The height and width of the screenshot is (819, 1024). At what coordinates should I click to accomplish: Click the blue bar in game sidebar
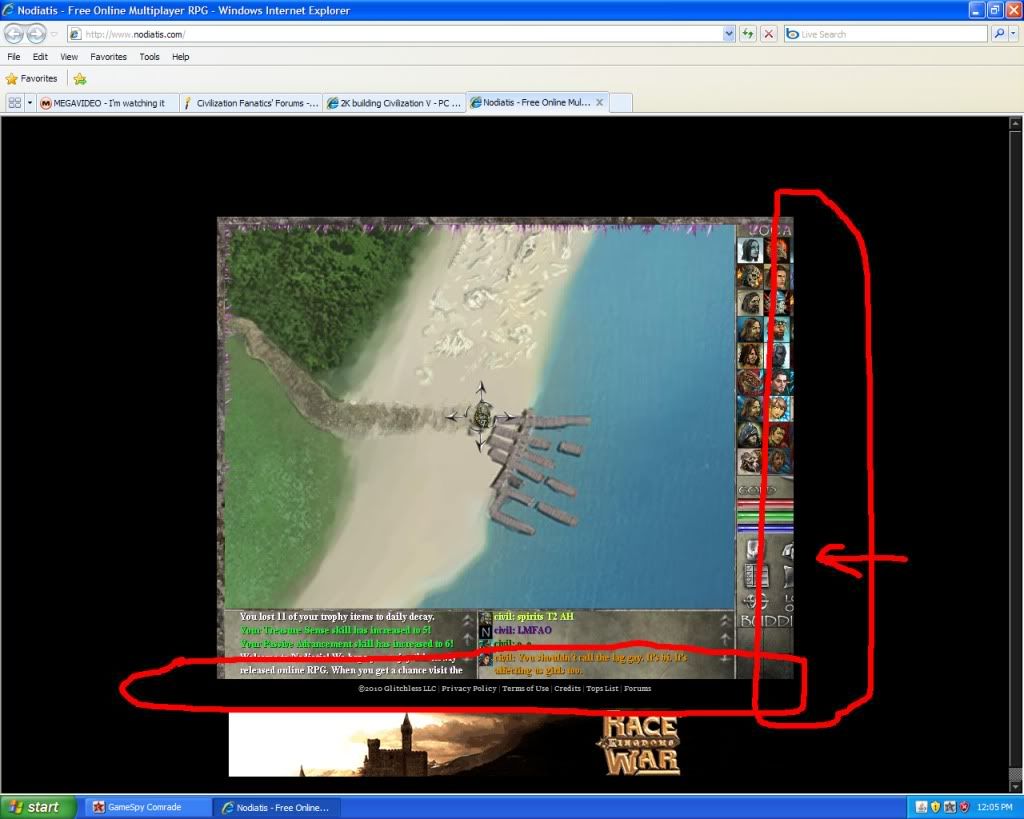point(765,528)
